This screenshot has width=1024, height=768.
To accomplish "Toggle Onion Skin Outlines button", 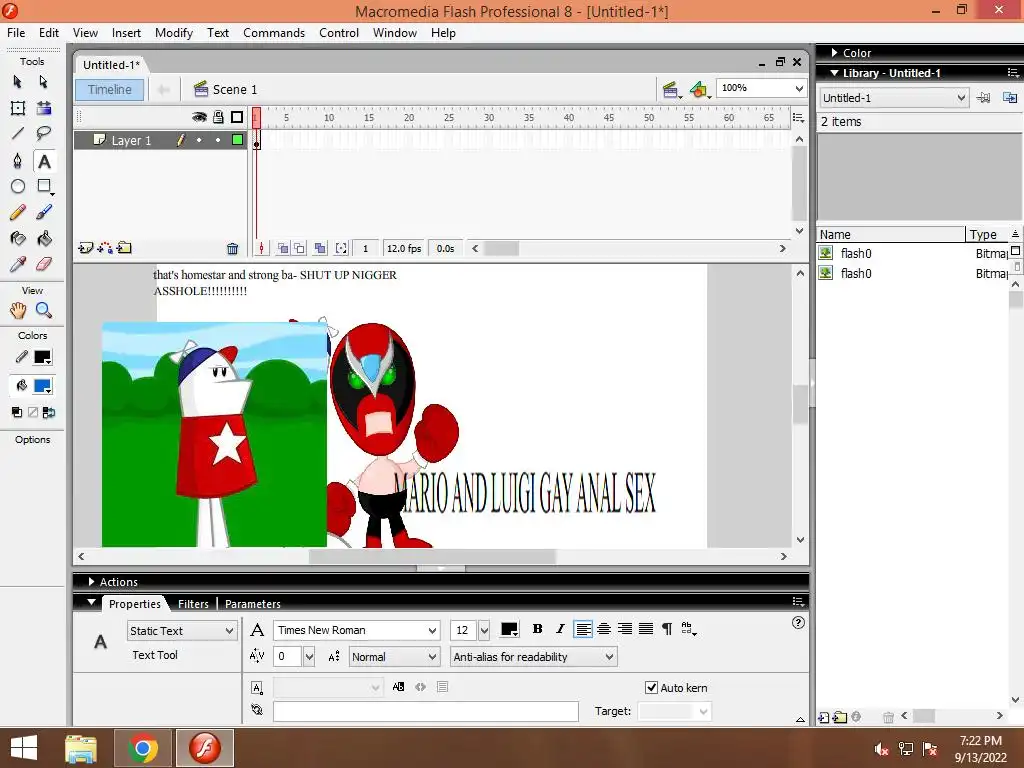I will point(299,248).
